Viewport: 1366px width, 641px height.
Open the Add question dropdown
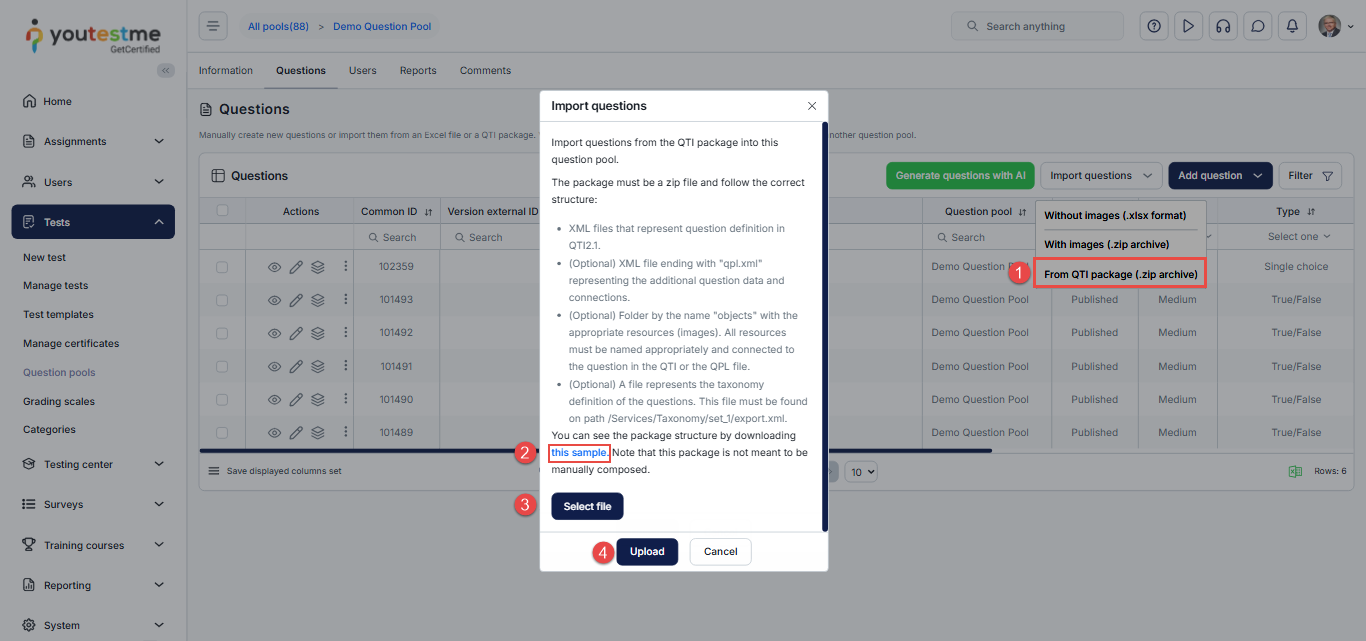click(1220, 176)
